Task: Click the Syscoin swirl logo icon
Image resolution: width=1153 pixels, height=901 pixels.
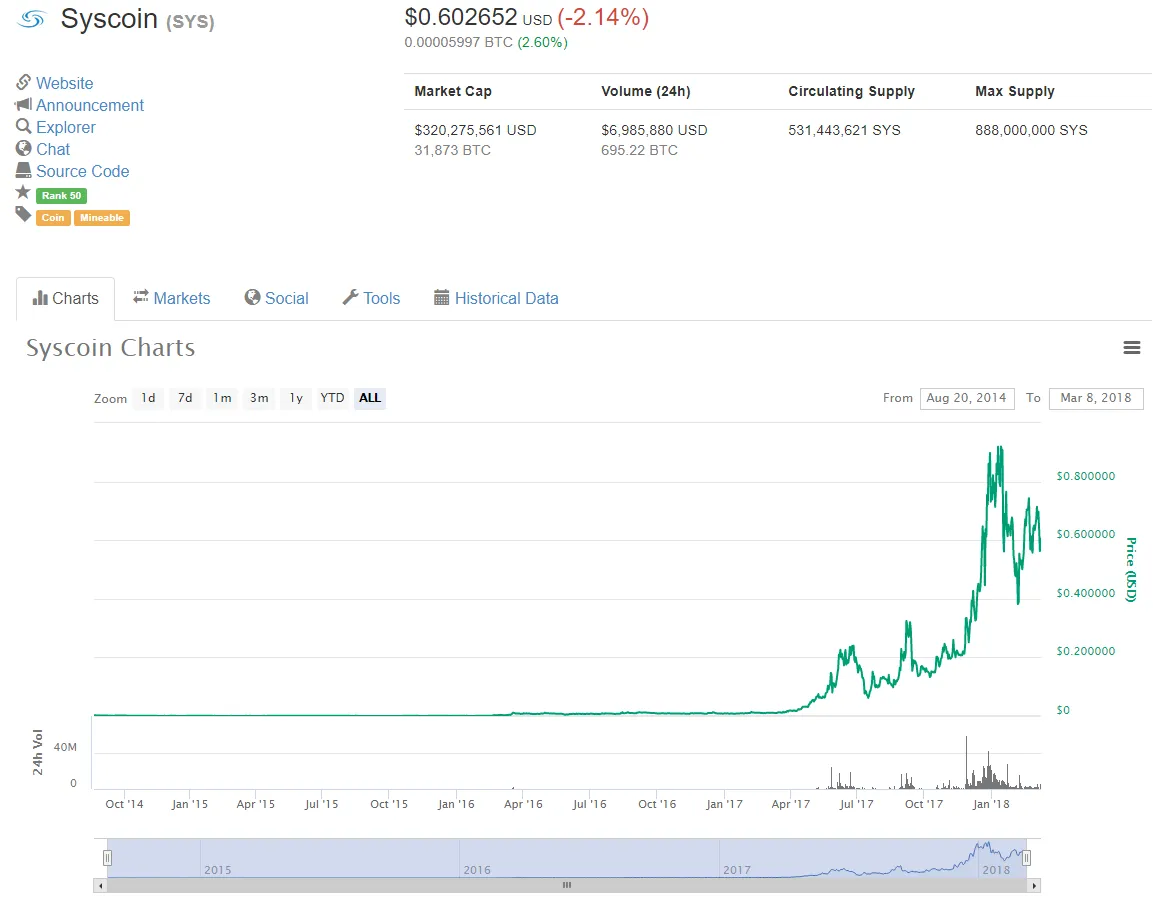Action: [x=32, y=19]
